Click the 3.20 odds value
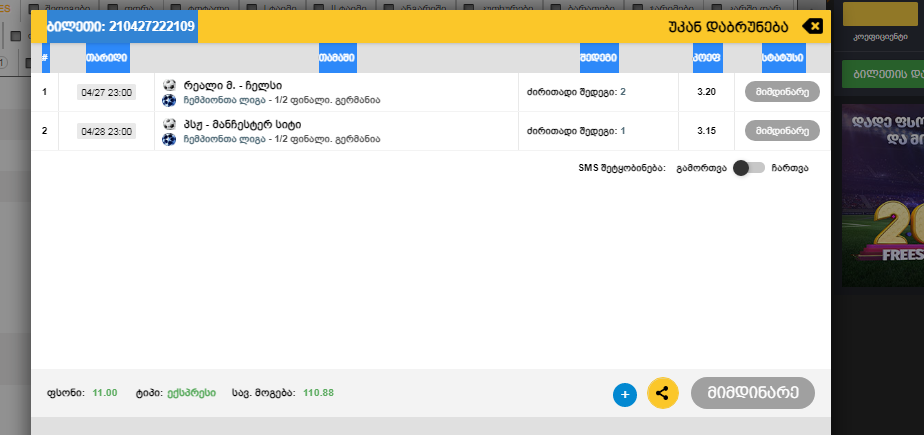924x435 pixels. click(706, 92)
